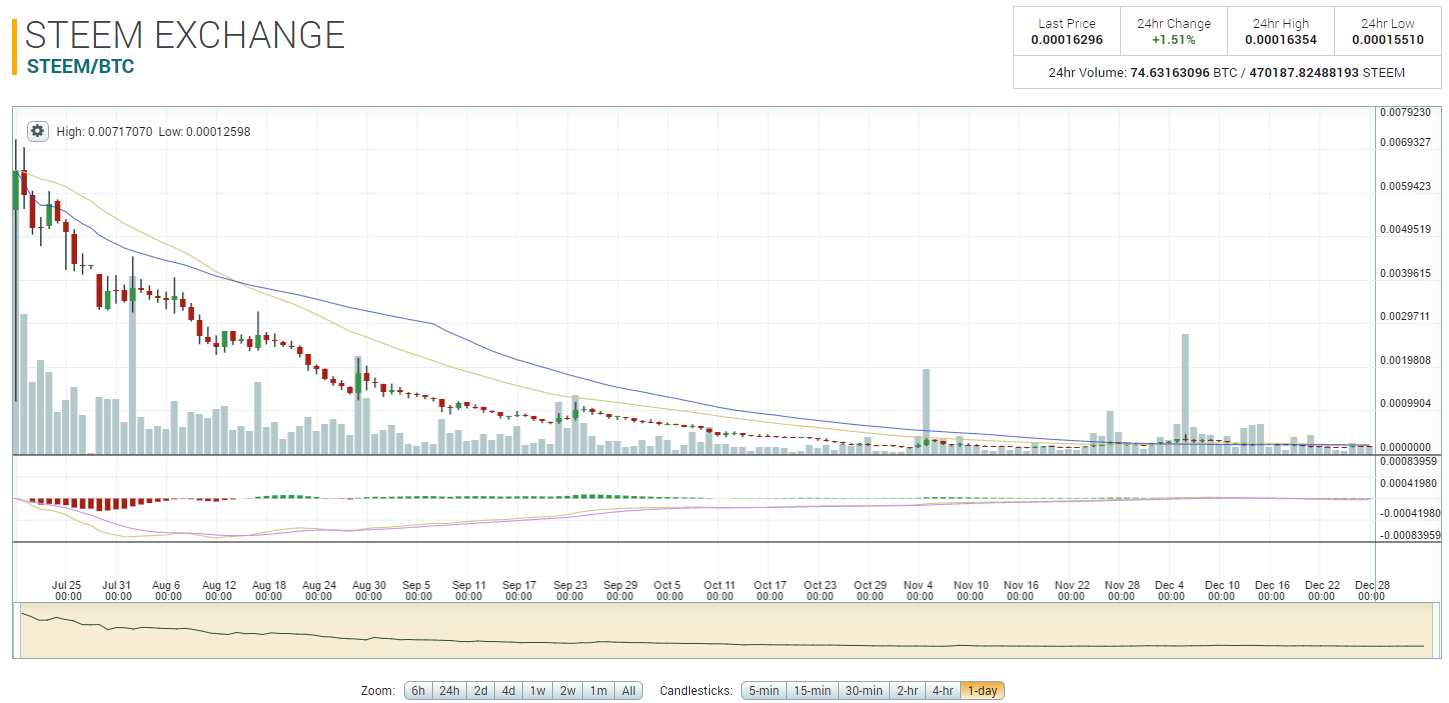Click y-axis label 0.0079230
Screen dimensions: 1449x703
(1405, 113)
